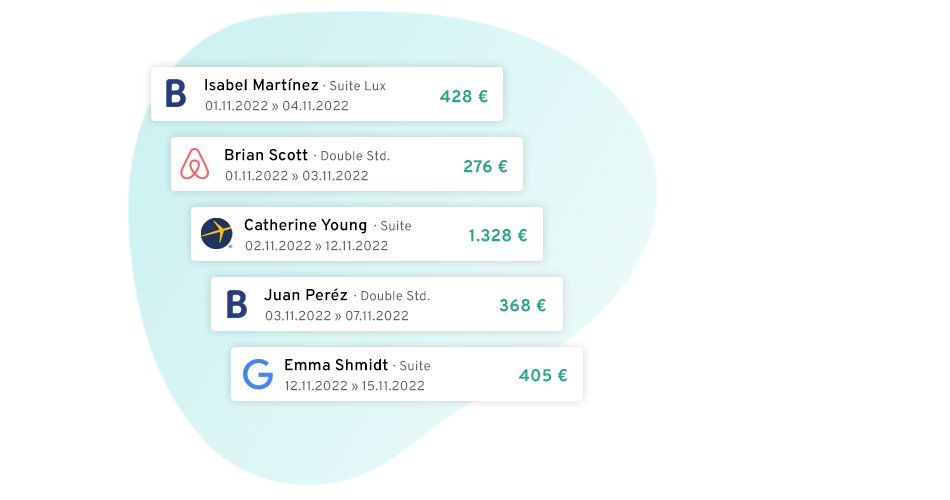
Task: Open Brian Scott's reservation name
Action: tap(266, 155)
